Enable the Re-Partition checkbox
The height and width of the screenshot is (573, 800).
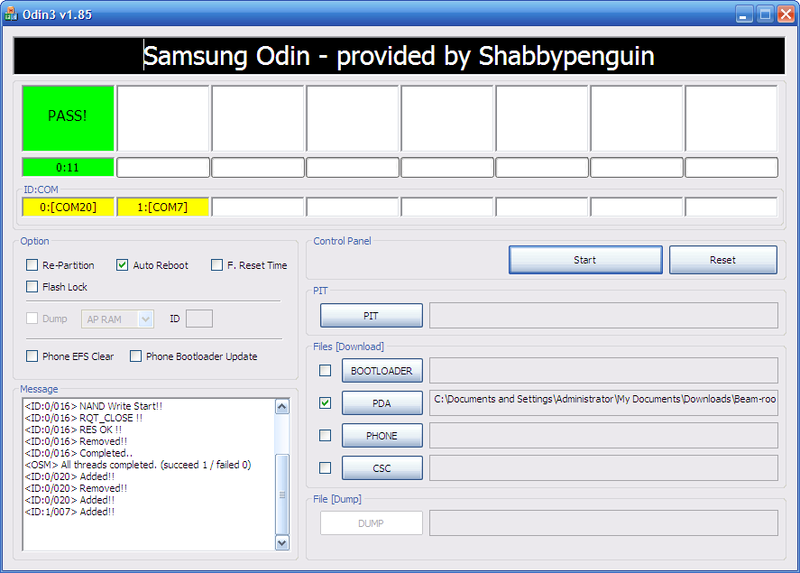pyautogui.click(x=32, y=265)
